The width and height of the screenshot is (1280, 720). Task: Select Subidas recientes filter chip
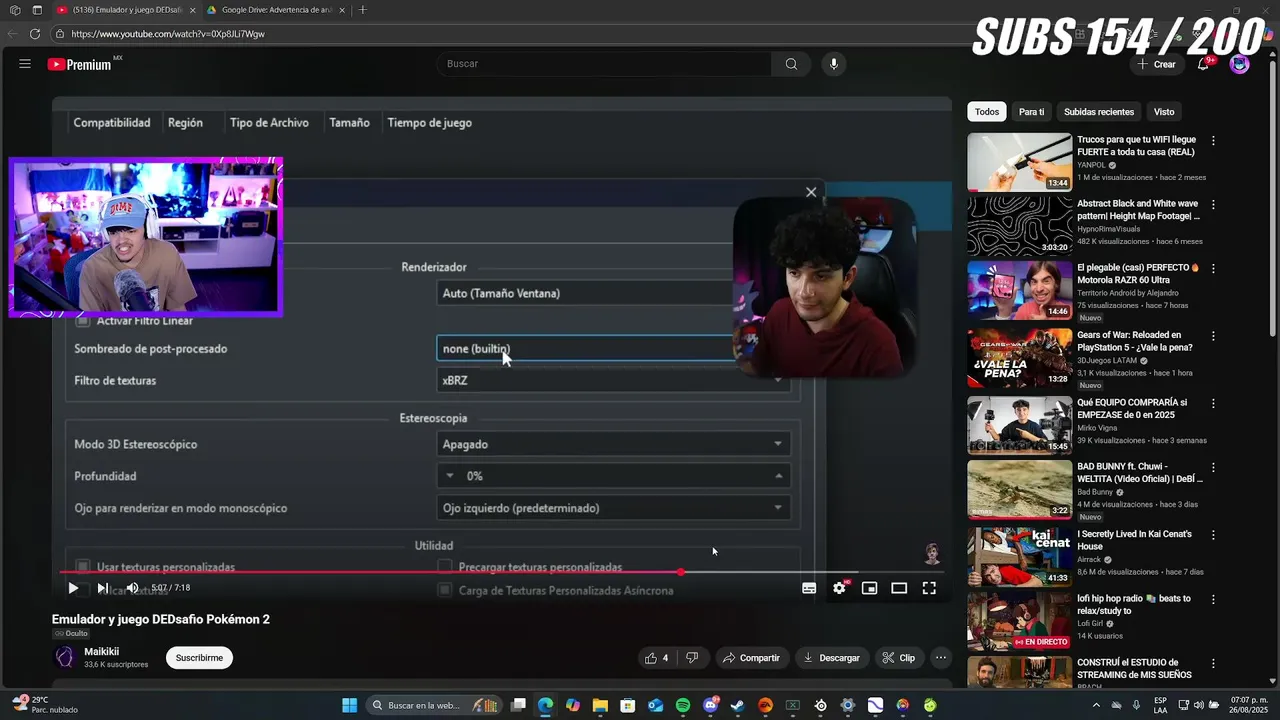click(x=1099, y=112)
